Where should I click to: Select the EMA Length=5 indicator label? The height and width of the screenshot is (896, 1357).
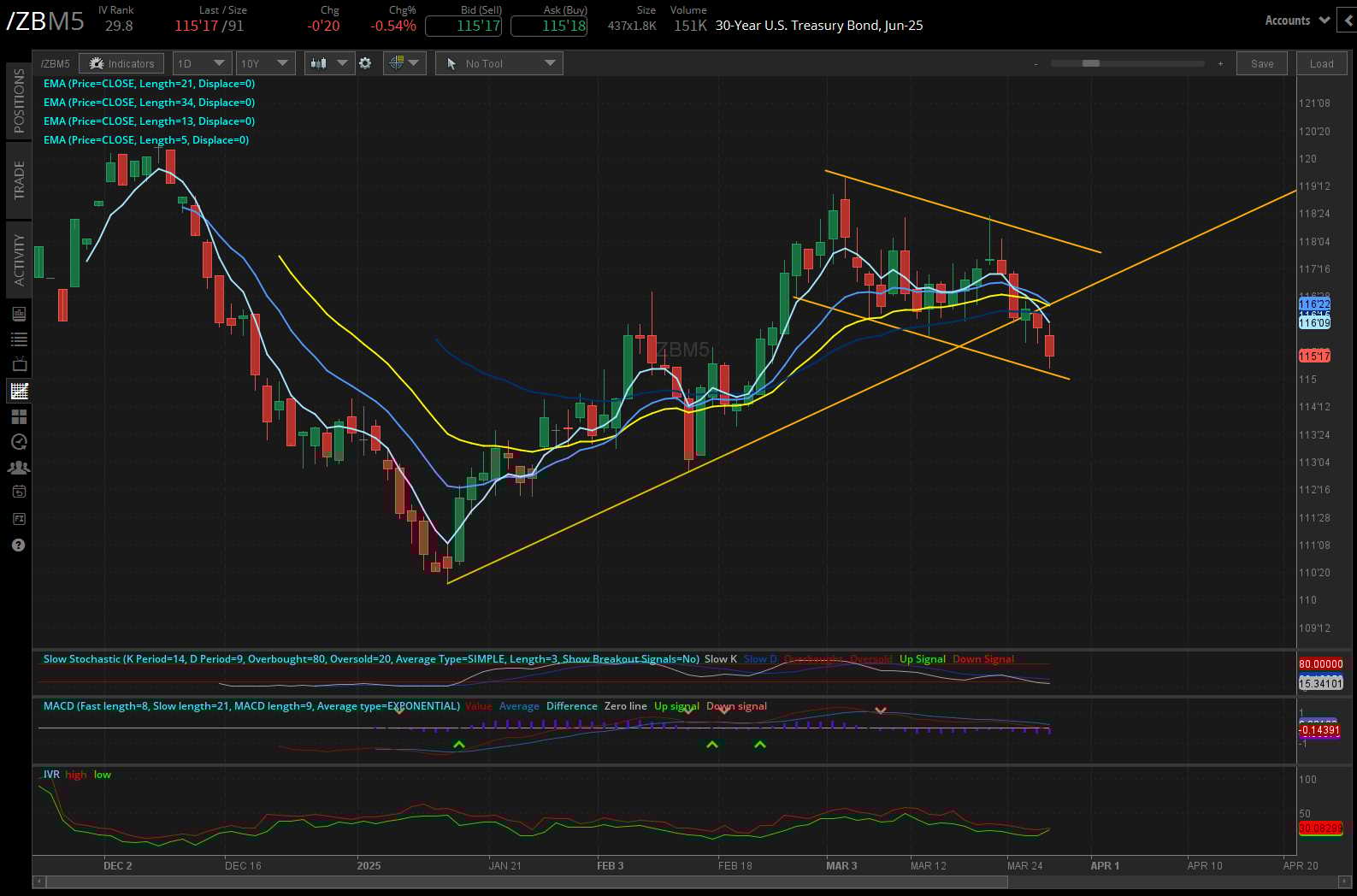tap(146, 140)
